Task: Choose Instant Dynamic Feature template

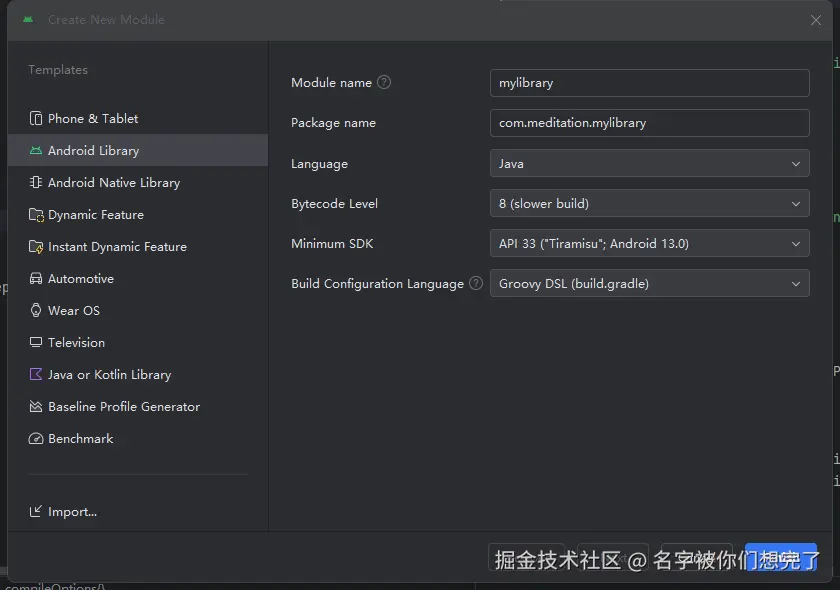Action: click(138, 247)
